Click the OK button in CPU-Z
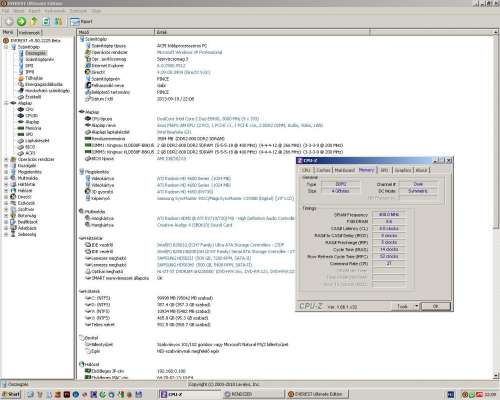 pyautogui.click(x=436, y=306)
